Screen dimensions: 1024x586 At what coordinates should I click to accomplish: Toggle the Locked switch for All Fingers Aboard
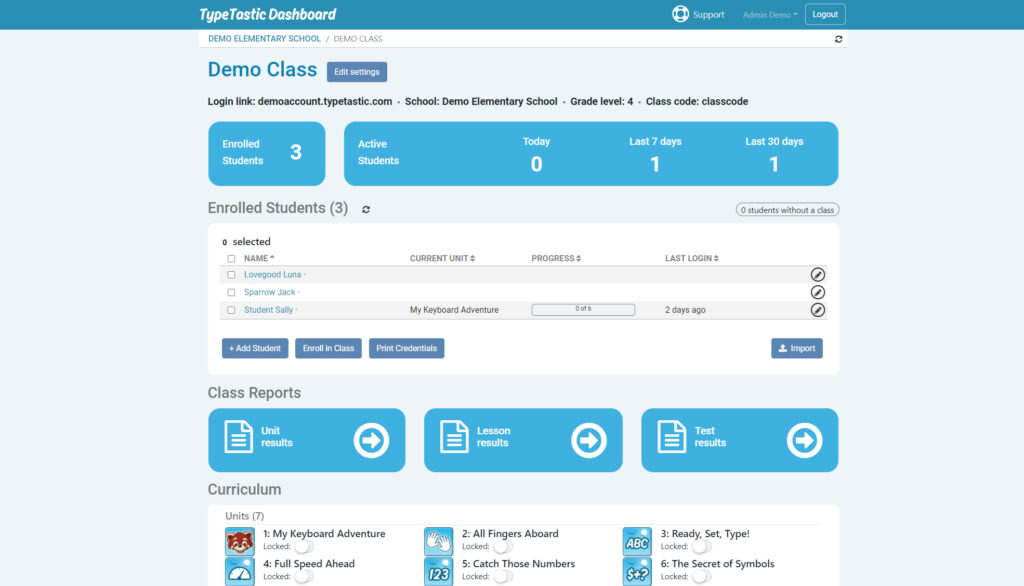pos(502,547)
